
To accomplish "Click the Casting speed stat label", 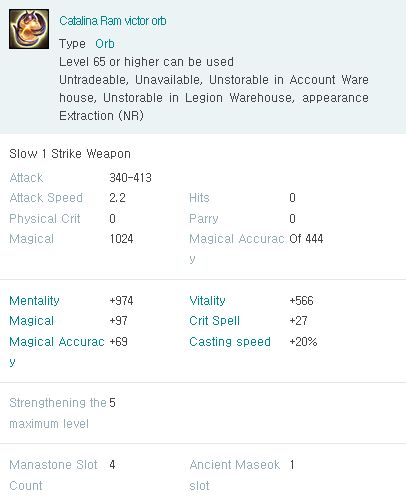I will (x=230, y=342).
